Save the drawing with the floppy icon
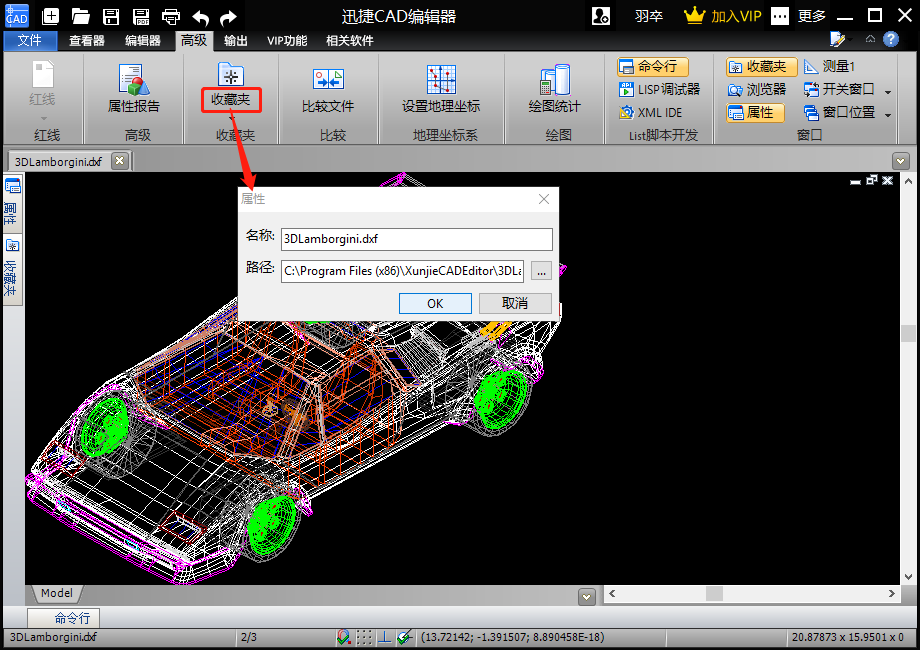 coord(111,16)
